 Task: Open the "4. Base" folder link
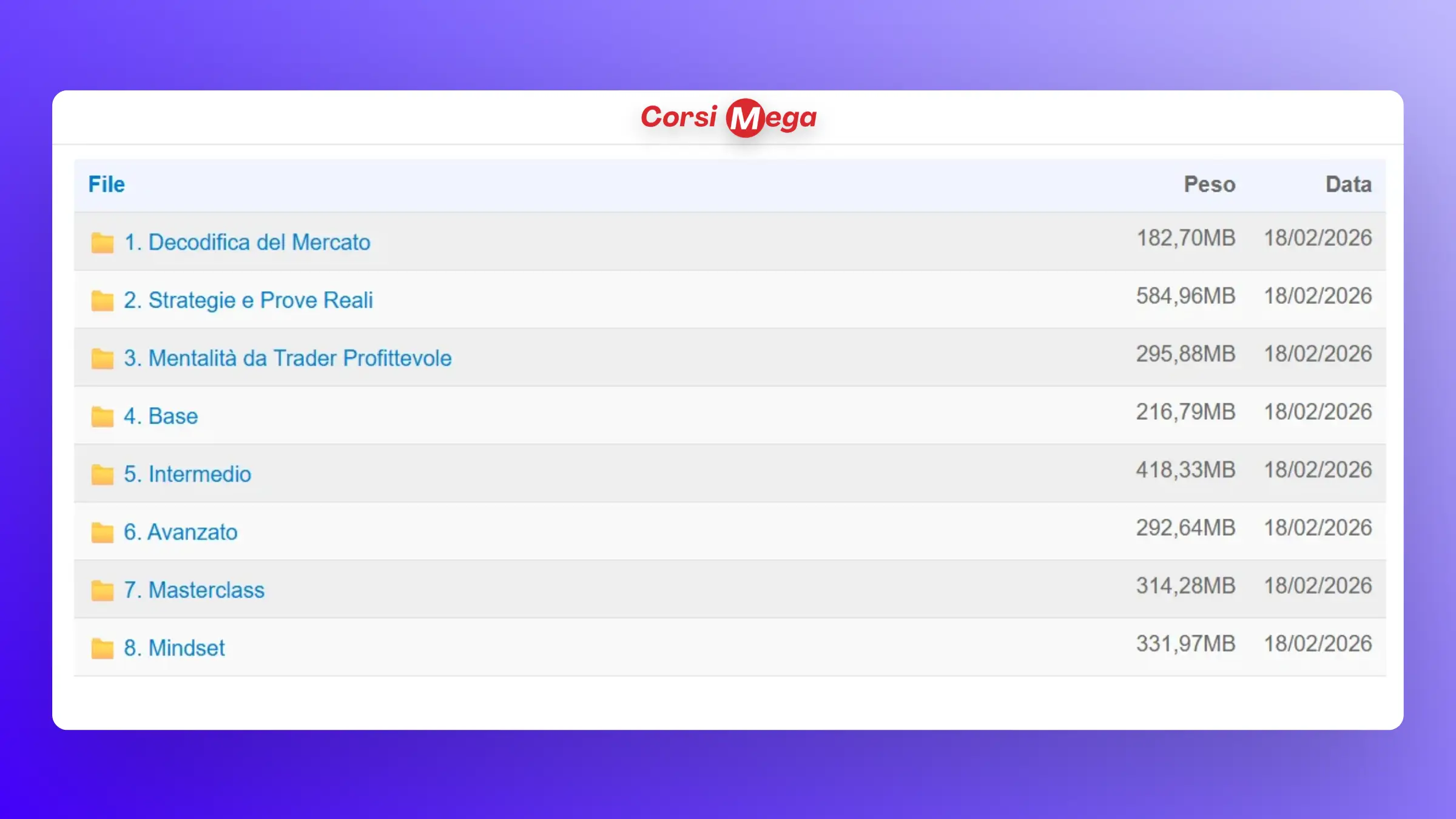[x=161, y=416]
